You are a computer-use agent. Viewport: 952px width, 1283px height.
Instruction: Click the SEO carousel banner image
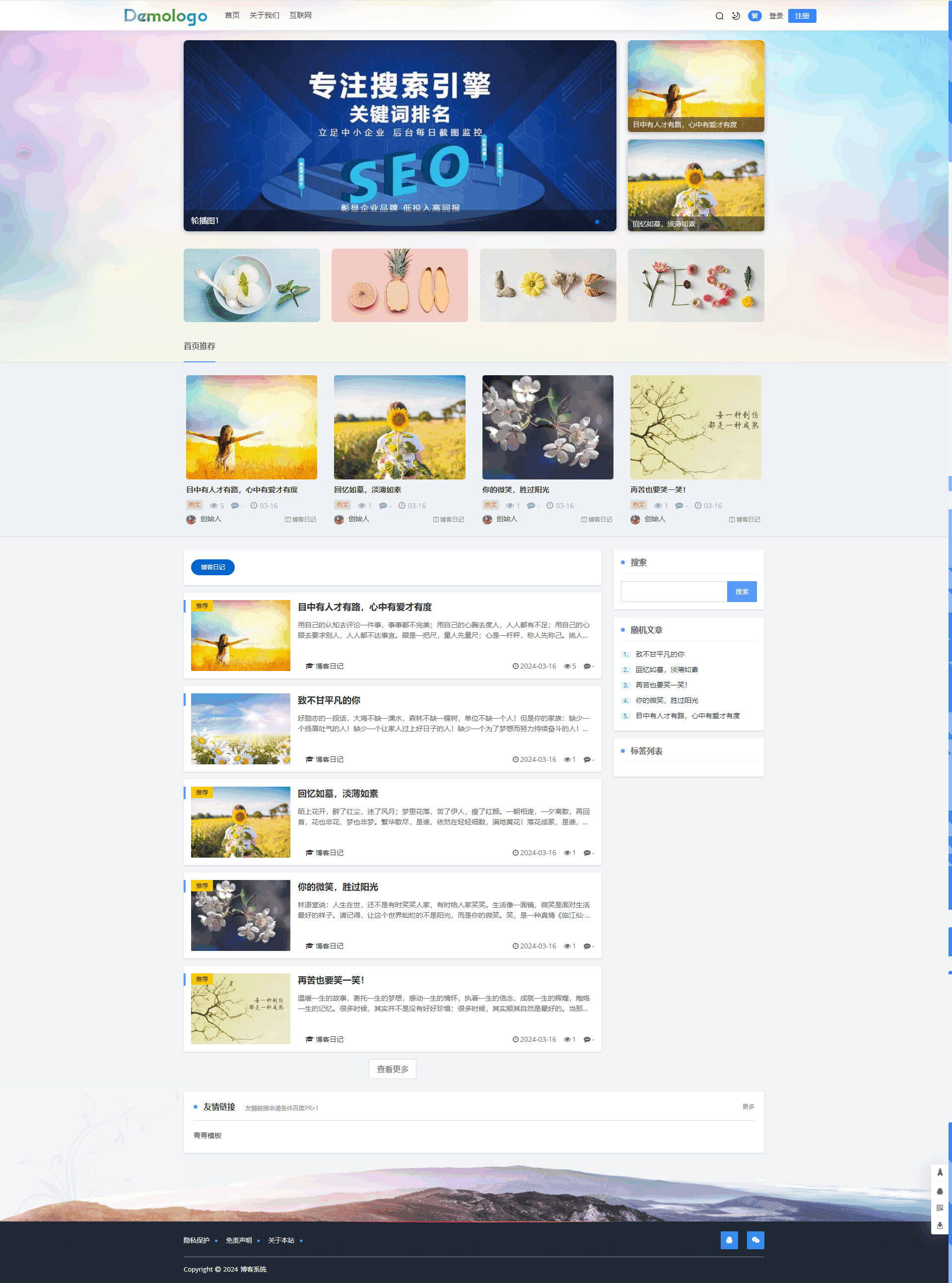400,135
